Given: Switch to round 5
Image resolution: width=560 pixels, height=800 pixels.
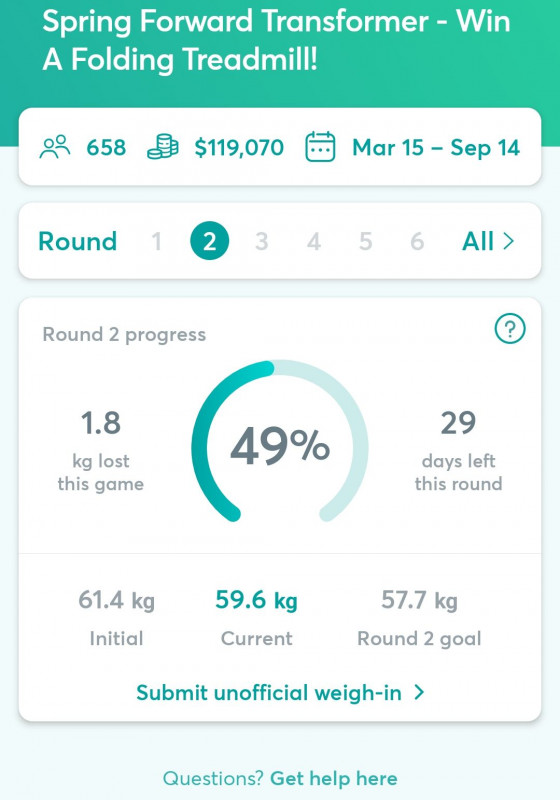Looking at the screenshot, I should [366, 241].
